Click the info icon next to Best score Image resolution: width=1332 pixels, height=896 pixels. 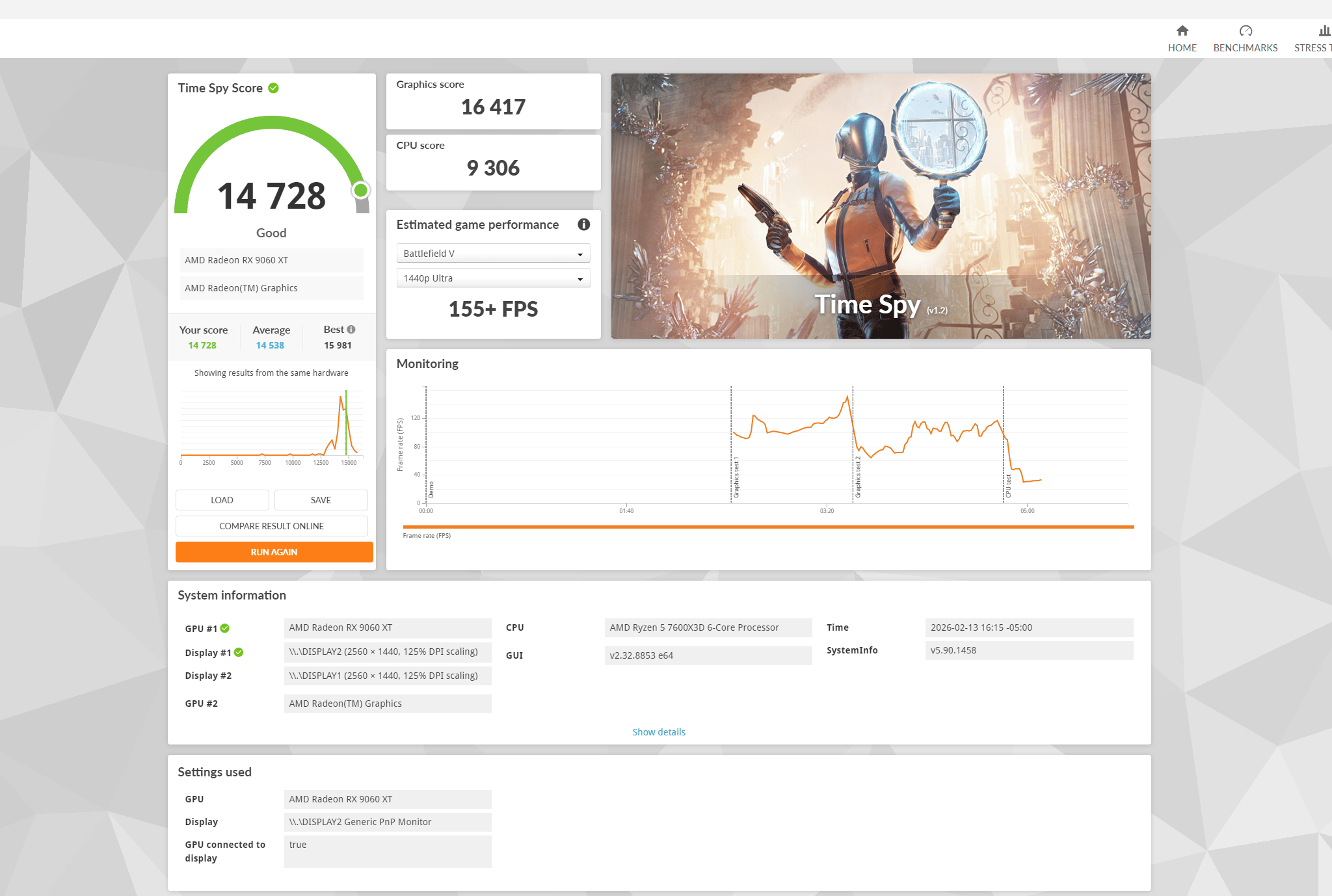[351, 330]
